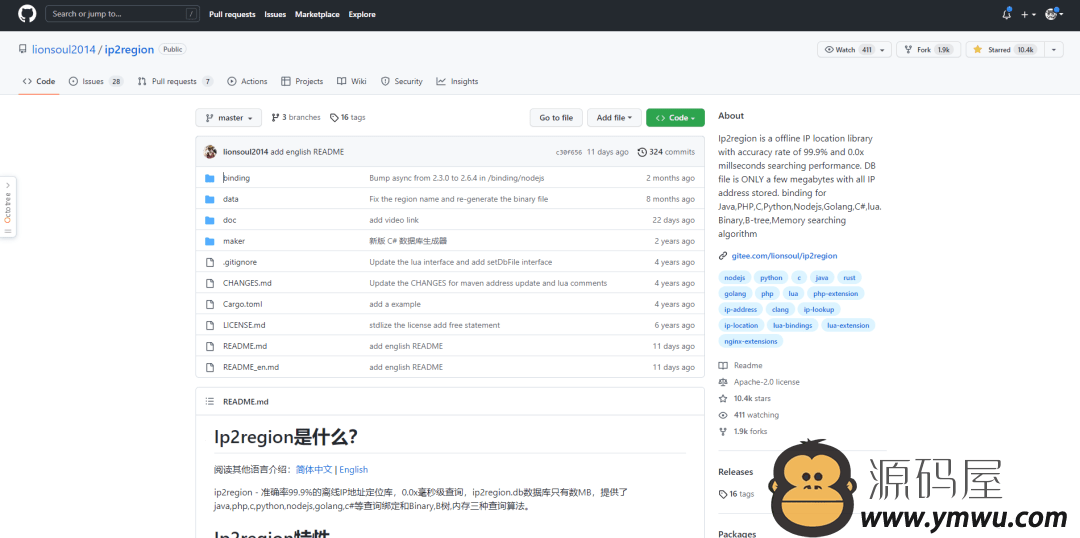Expand the star lists dropdown arrow
This screenshot has height=538, width=1080.
(x=1054, y=50)
